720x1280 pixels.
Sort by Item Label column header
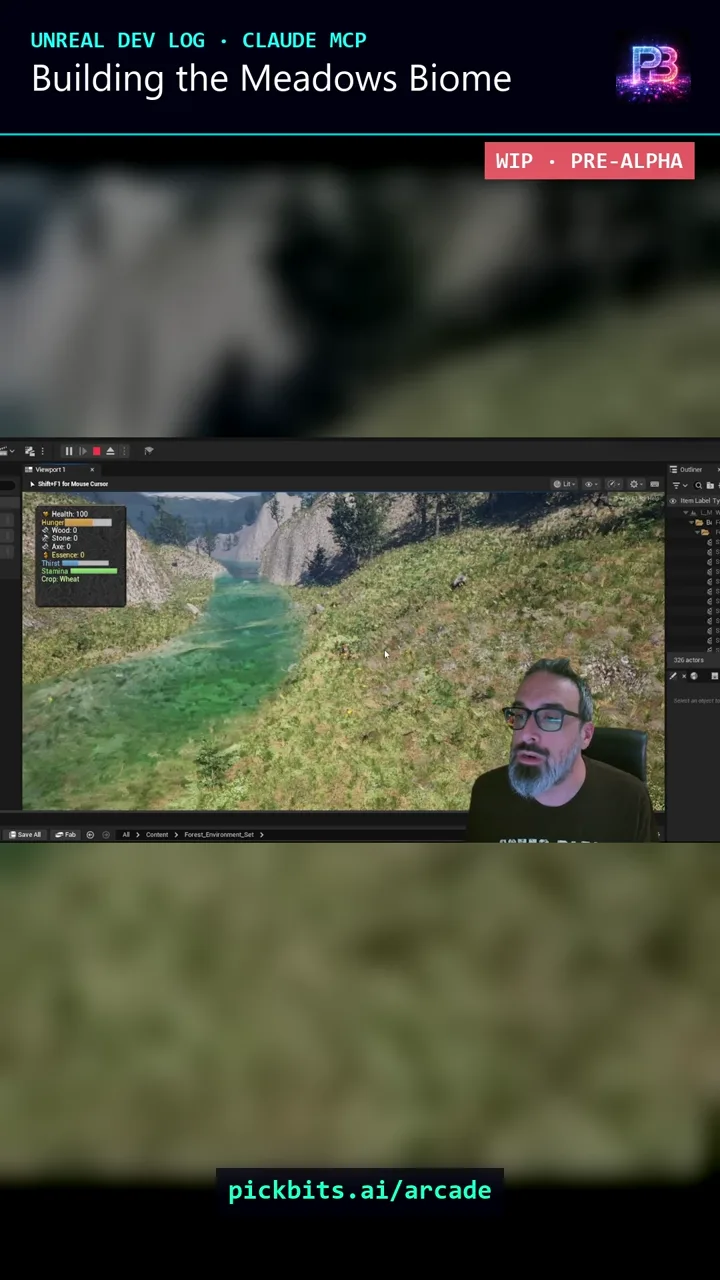tap(695, 500)
